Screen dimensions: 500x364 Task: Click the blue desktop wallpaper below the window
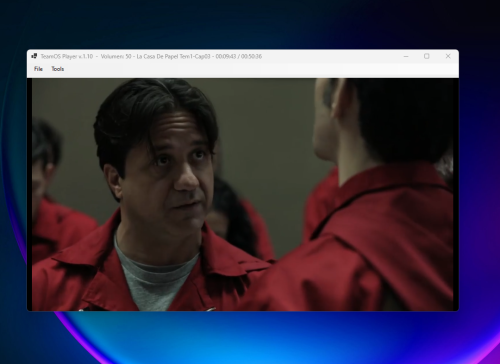point(250,337)
